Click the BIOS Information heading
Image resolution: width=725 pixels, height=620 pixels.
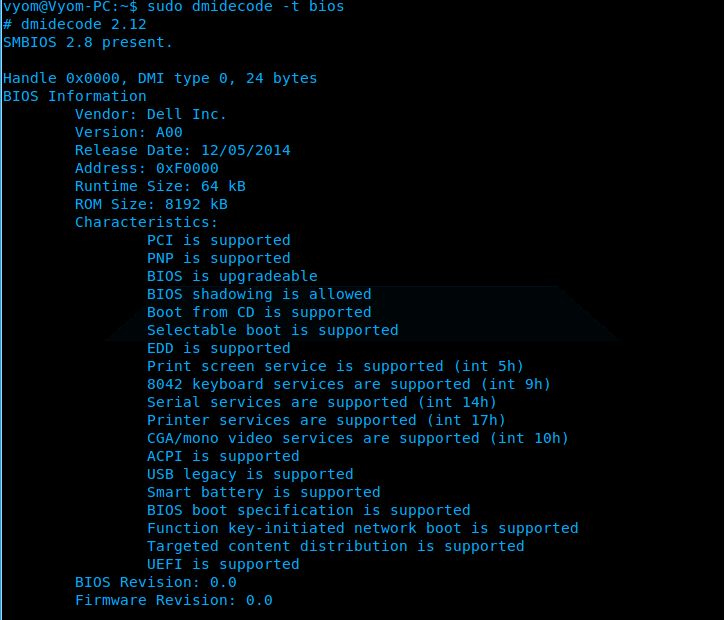click(x=75, y=97)
